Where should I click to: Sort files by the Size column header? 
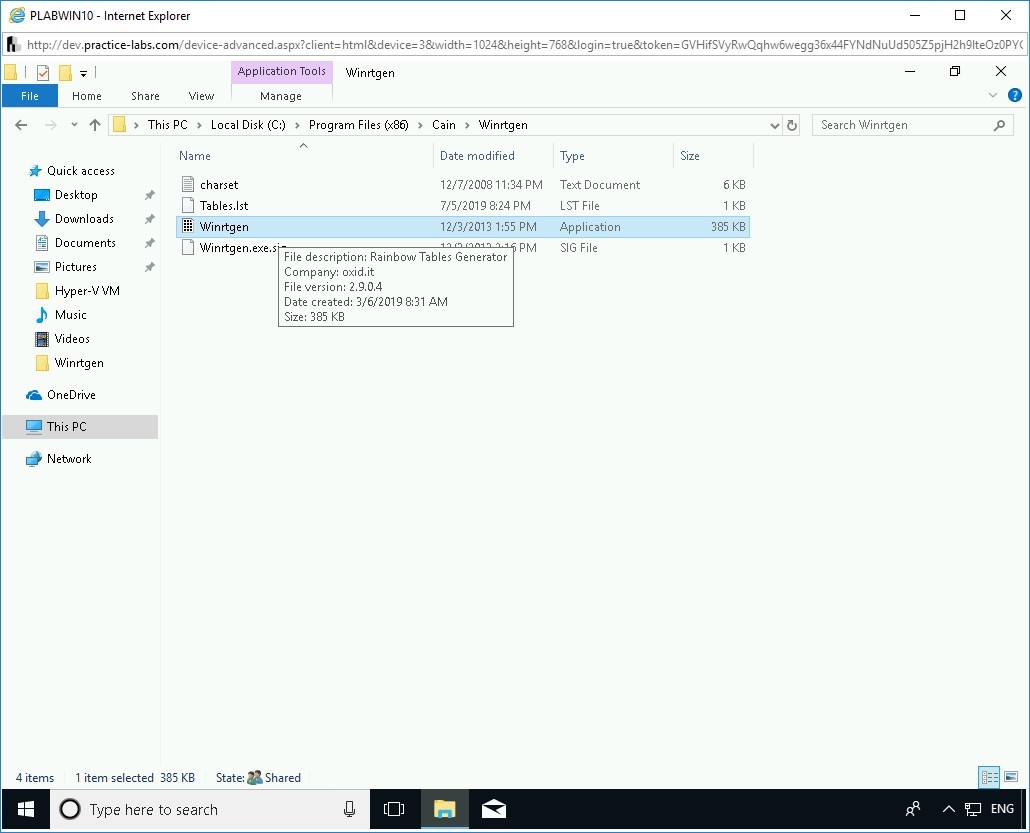(690, 155)
